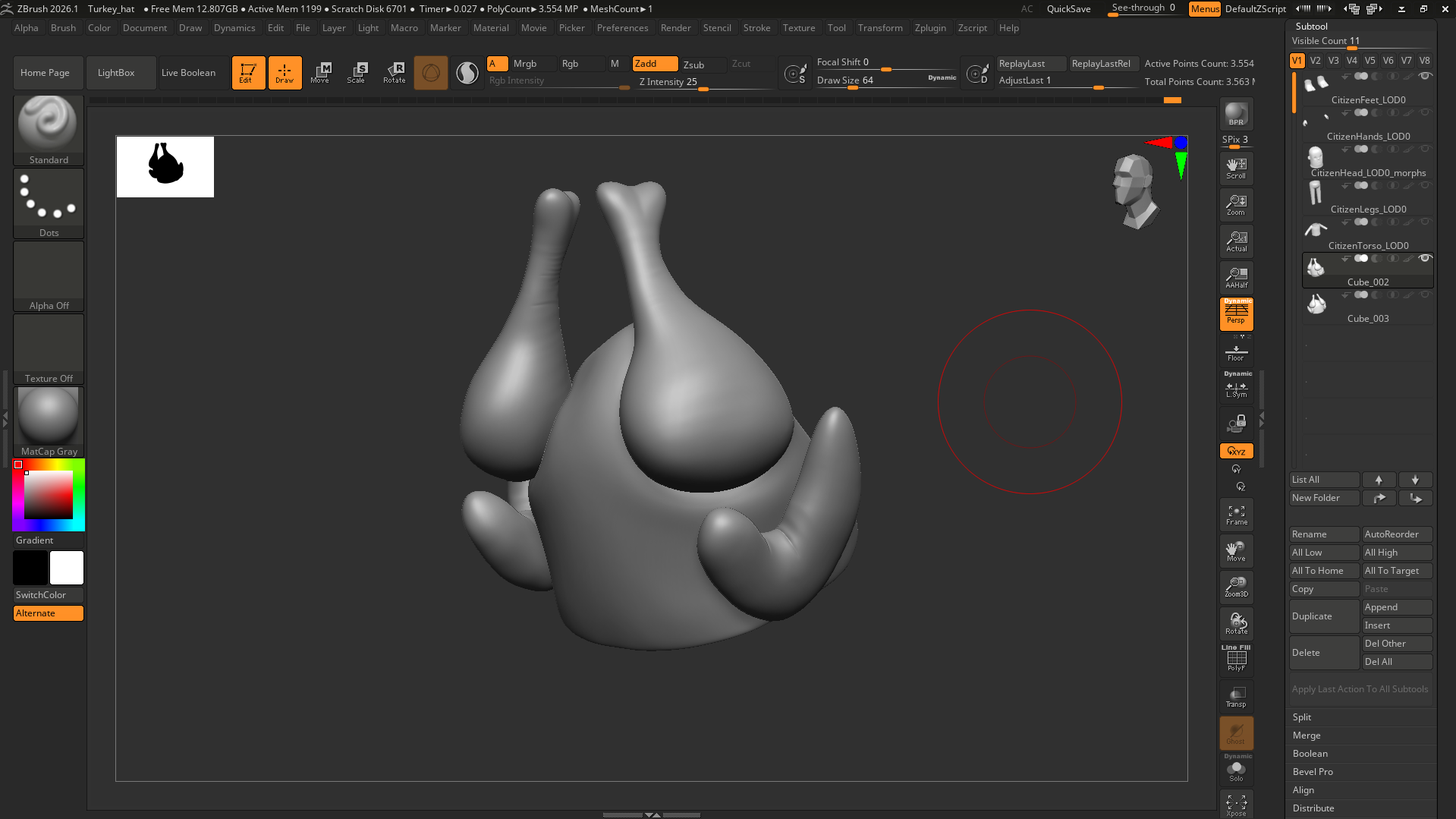
Task: Expand the Boolean section
Action: (x=1310, y=754)
